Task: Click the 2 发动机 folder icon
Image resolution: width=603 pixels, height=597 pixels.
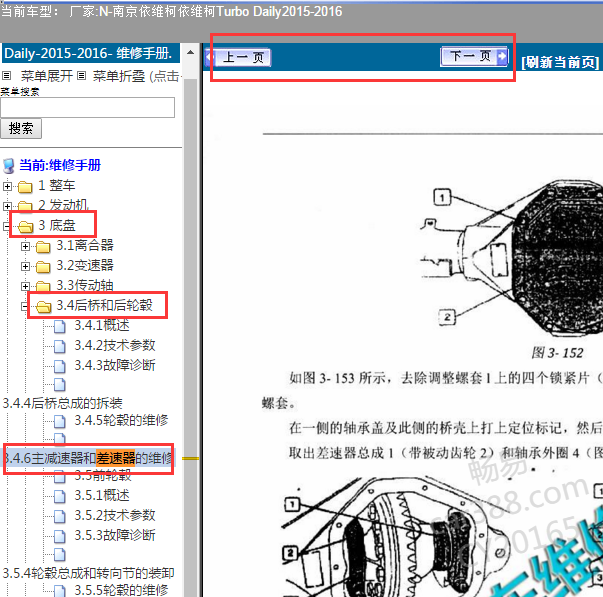Action: [25, 207]
